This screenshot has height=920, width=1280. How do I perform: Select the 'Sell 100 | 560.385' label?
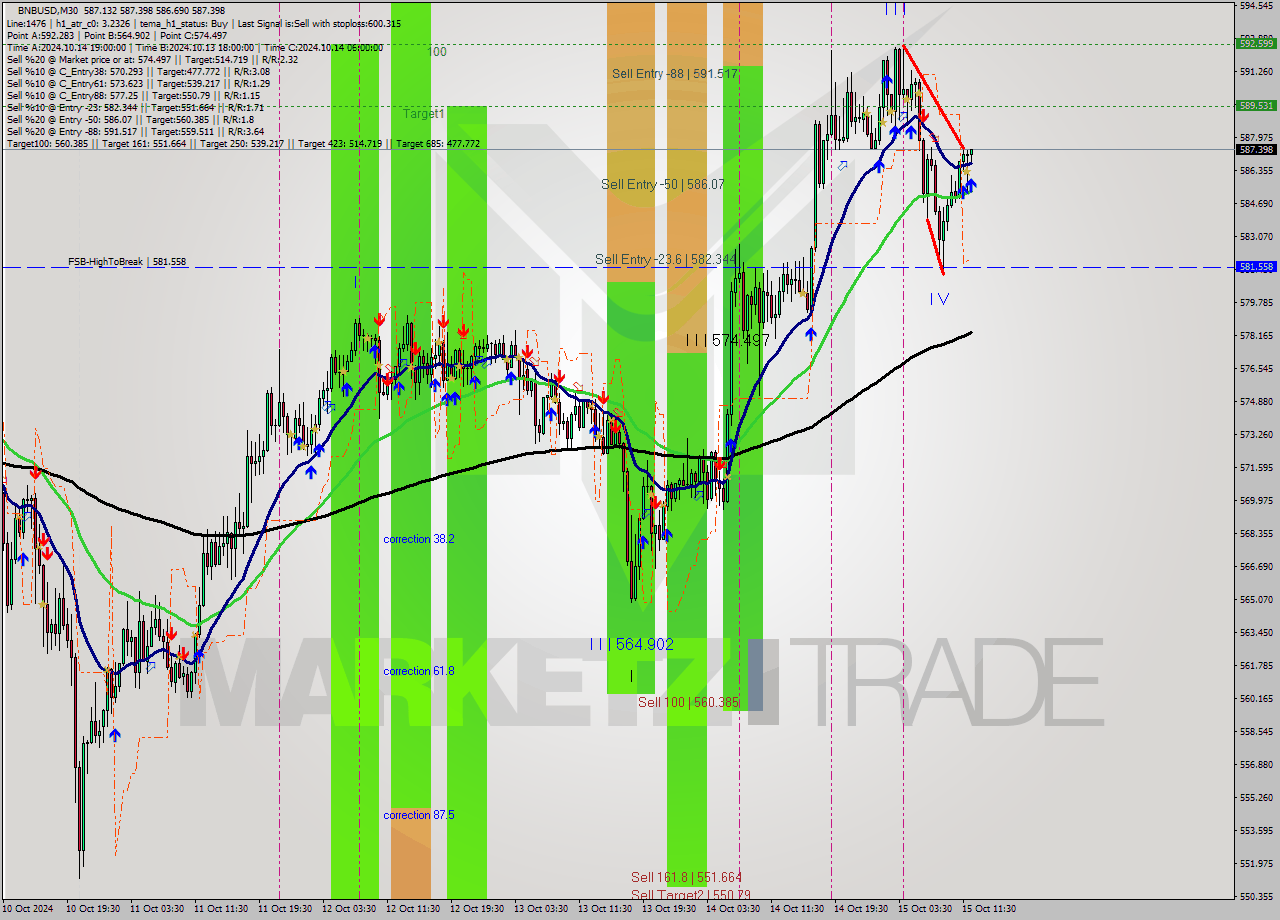(x=688, y=703)
